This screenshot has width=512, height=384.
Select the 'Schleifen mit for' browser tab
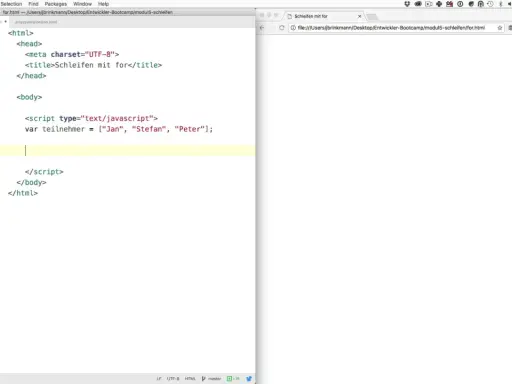(x=323, y=16)
